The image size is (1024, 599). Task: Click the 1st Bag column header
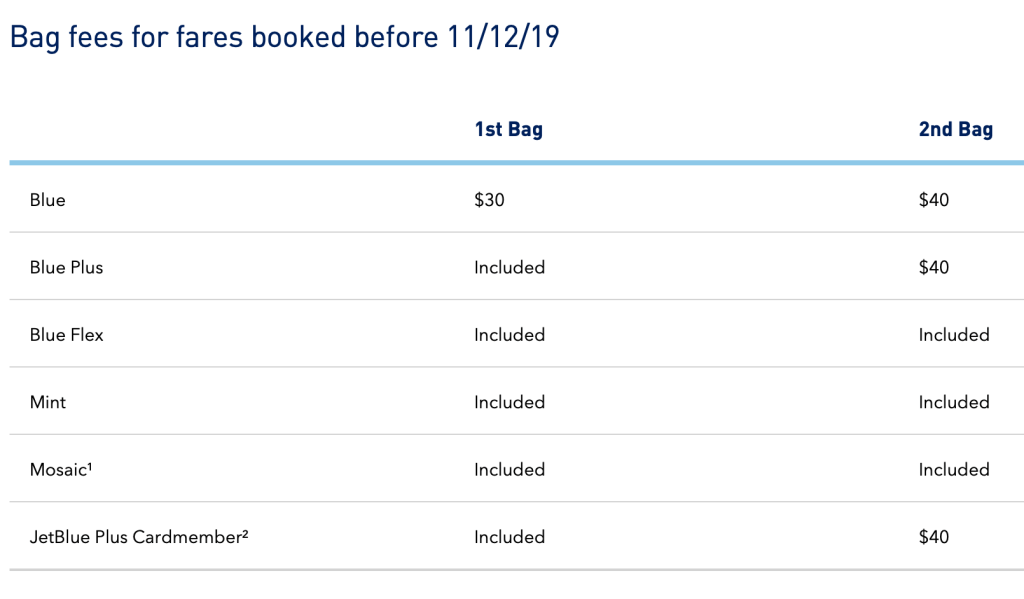tap(508, 130)
